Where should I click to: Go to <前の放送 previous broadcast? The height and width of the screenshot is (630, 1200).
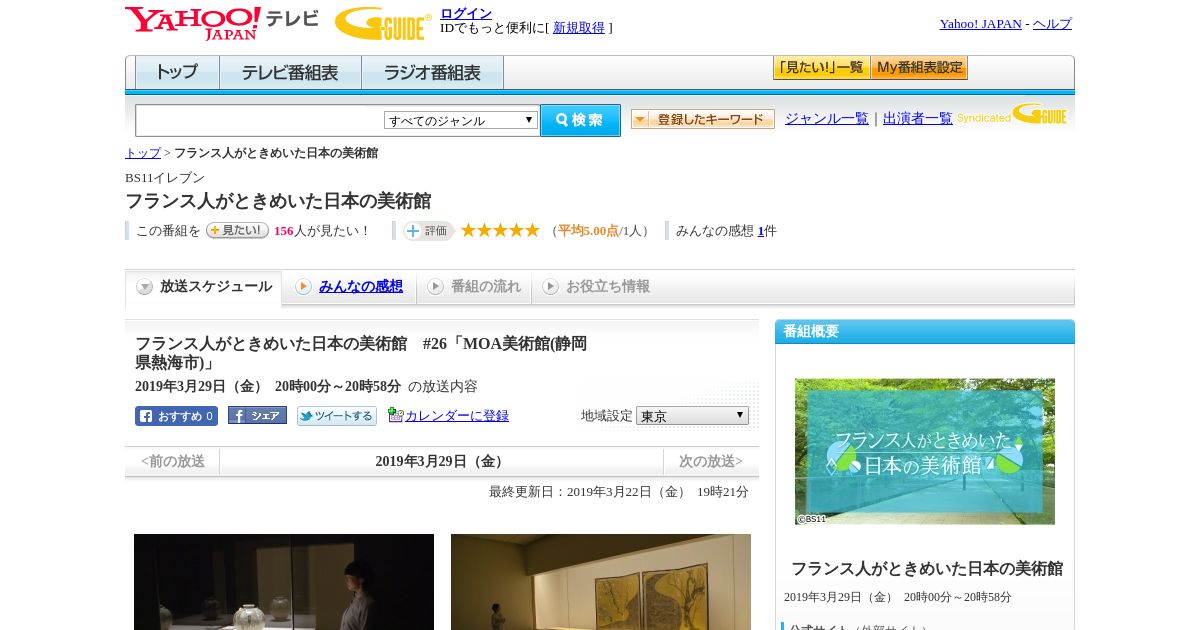coord(173,461)
